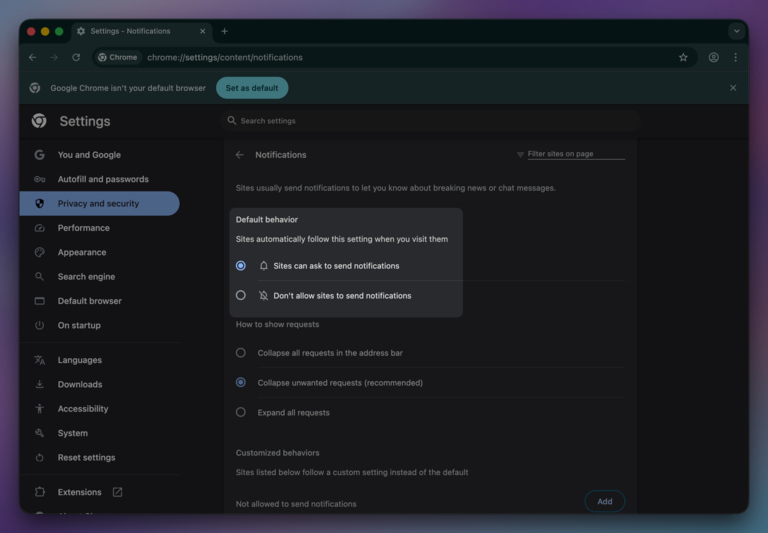Click the crossed bell icon beside Don't allow sites
768x533 pixels.
tap(264, 295)
